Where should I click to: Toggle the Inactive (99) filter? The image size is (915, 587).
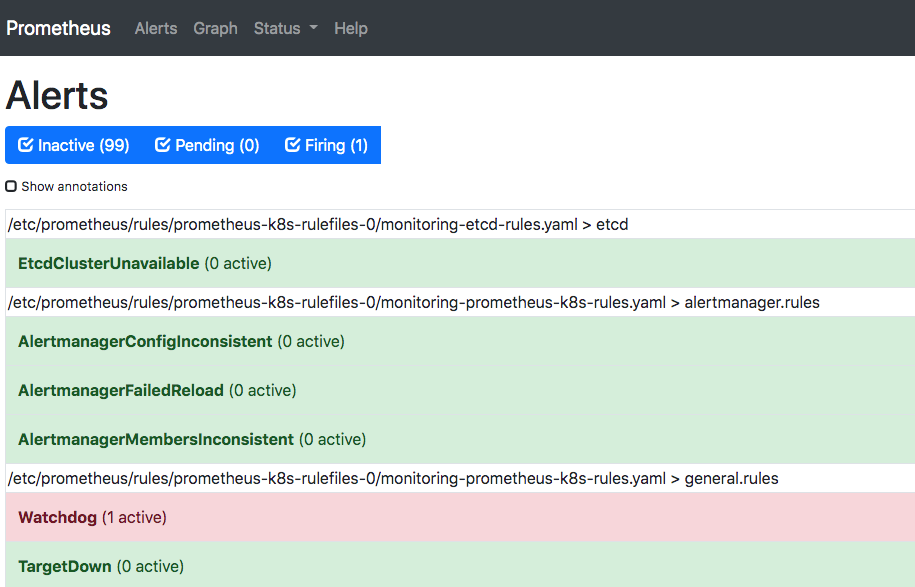click(x=75, y=145)
